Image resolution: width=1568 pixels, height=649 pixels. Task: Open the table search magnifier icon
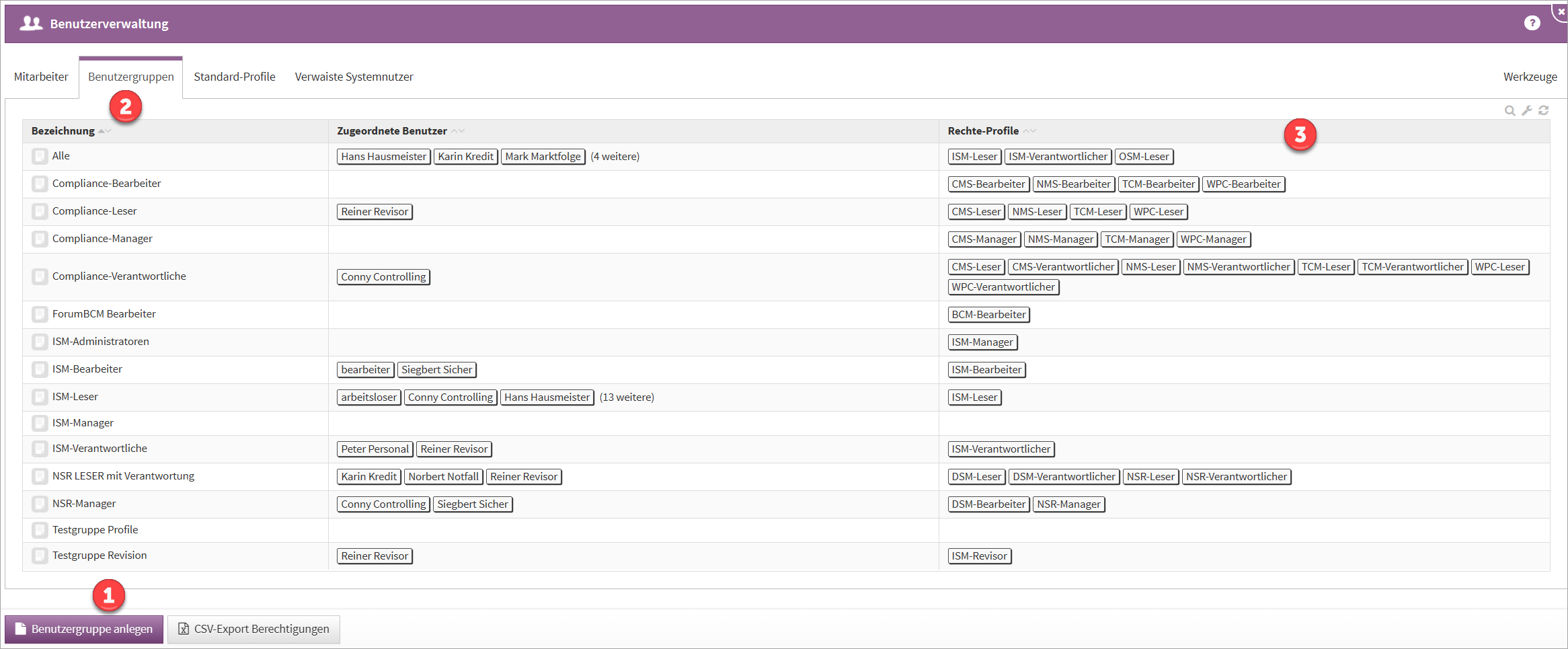[1510, 111]
